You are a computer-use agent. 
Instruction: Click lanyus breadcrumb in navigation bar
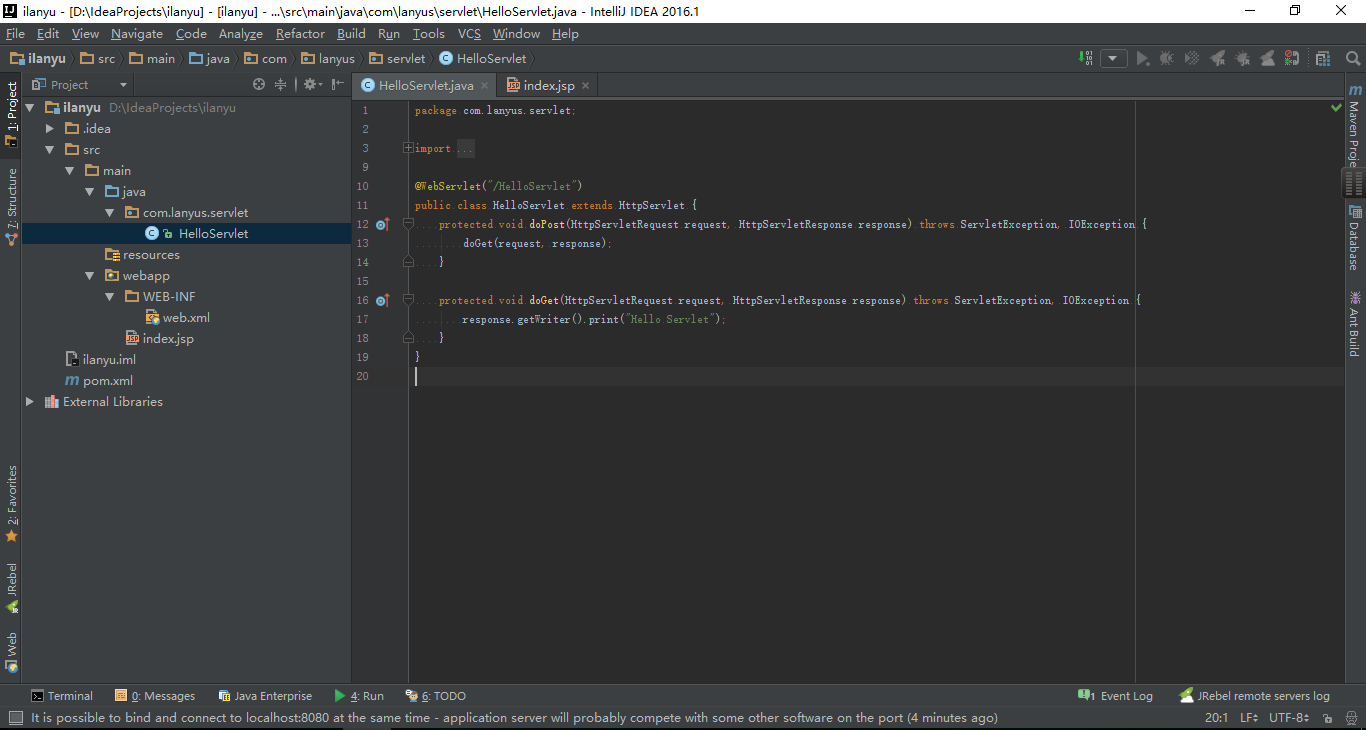click(328, 59)
